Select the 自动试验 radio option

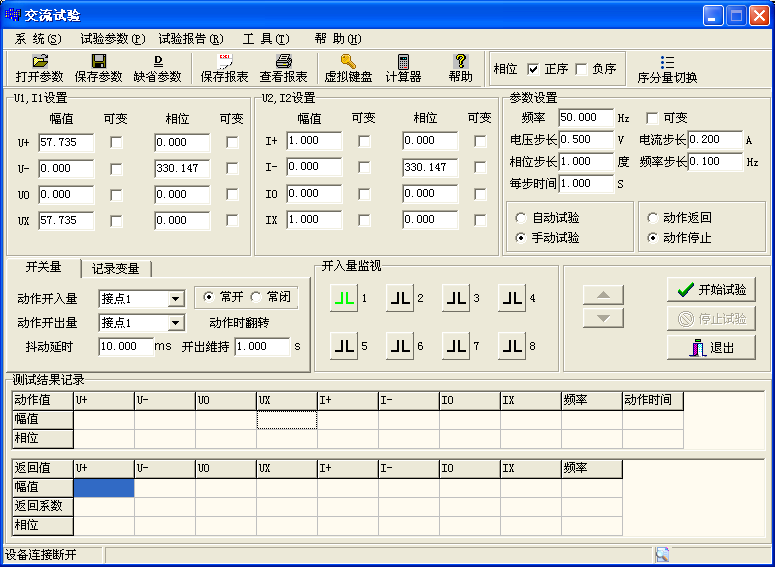point(521,217)
